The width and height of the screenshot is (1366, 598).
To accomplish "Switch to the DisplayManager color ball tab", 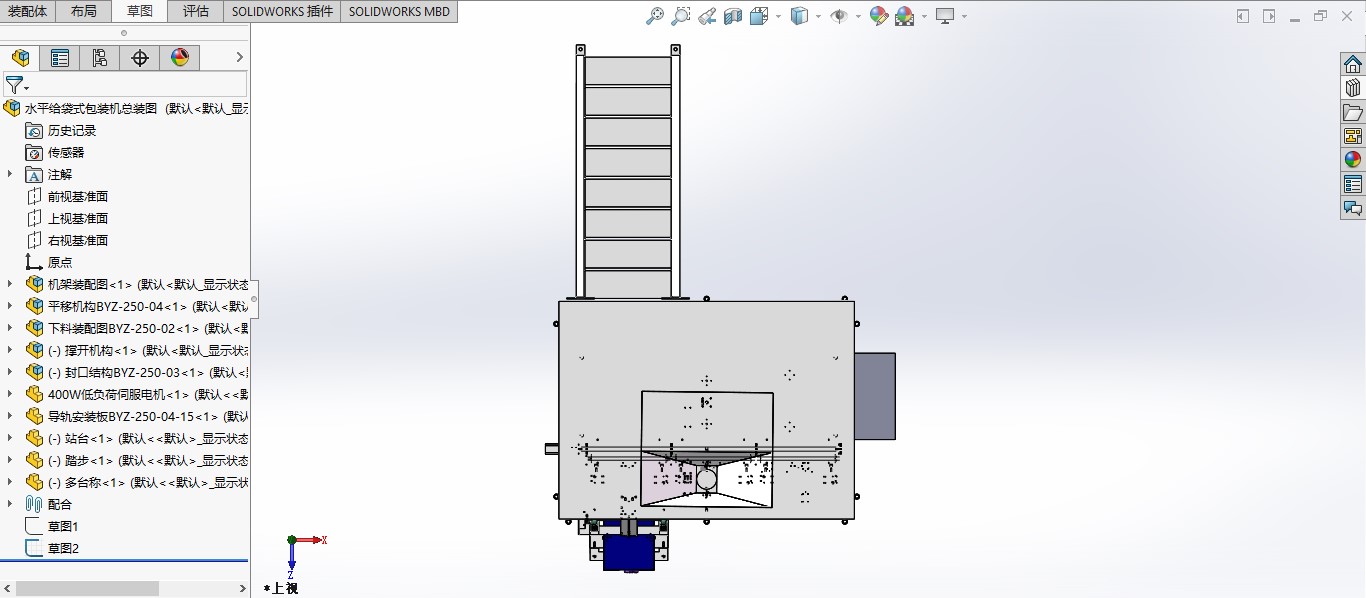I will (180, 58).
